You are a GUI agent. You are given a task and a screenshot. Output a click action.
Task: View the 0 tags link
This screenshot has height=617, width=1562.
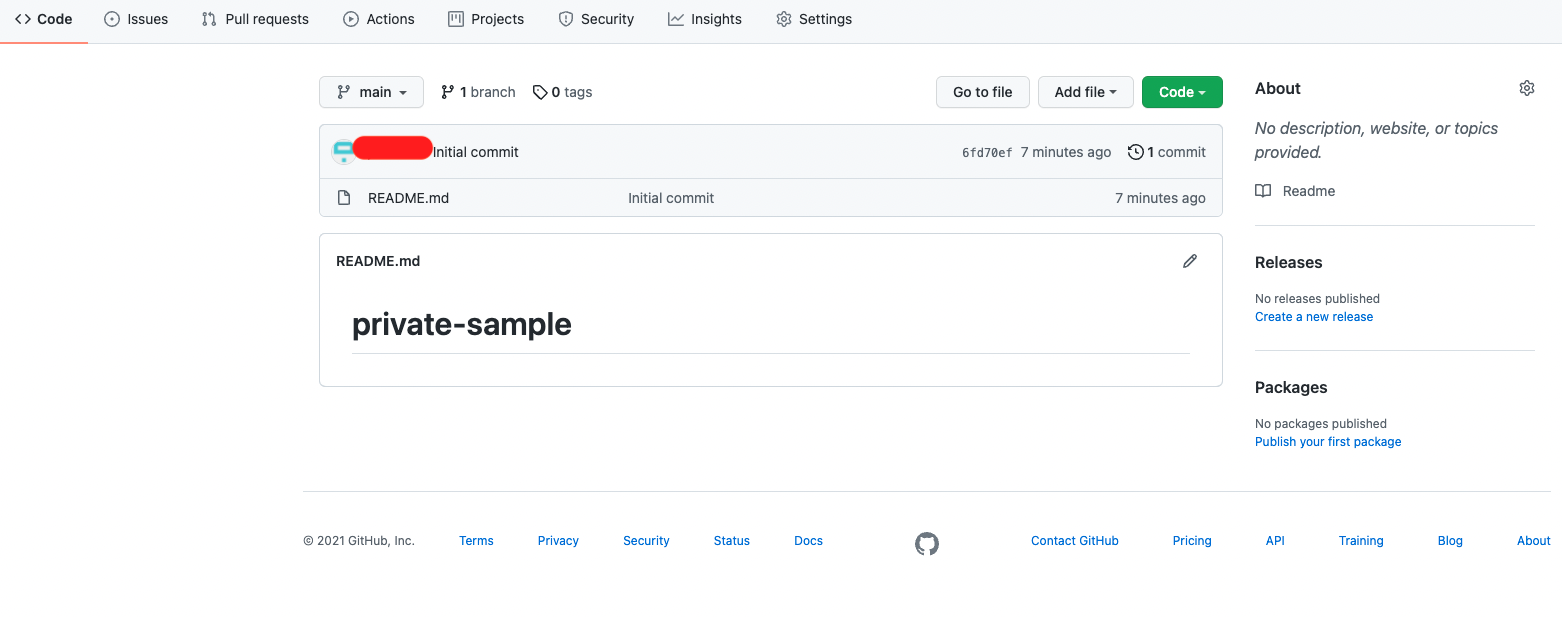(562, 92)
